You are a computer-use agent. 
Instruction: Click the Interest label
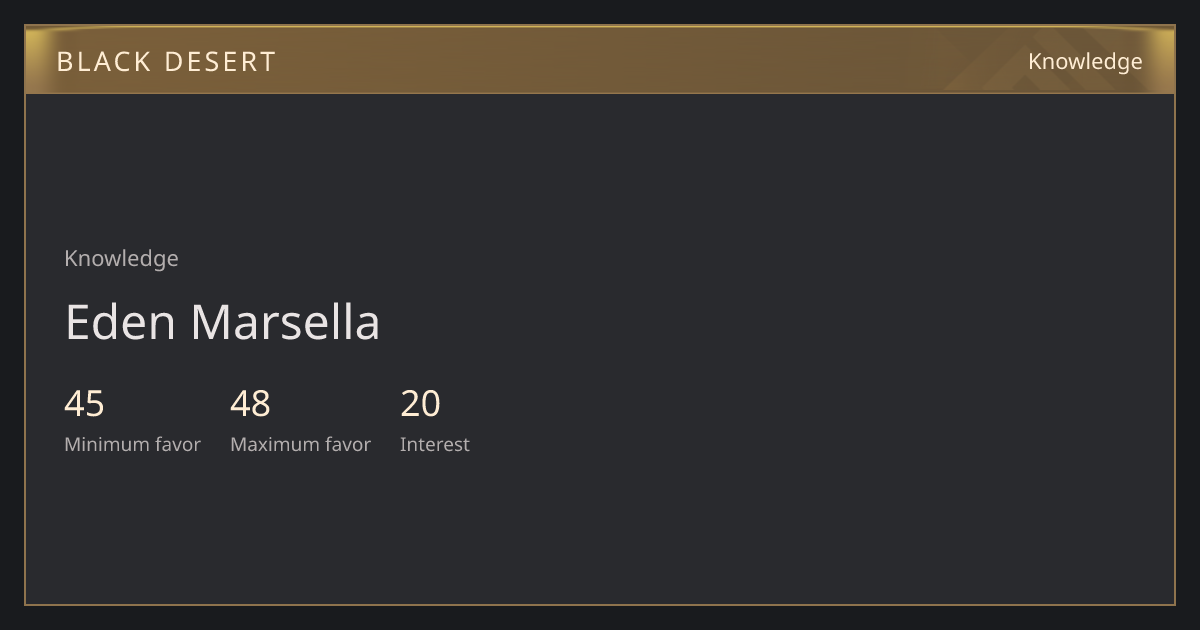point(434,444)
